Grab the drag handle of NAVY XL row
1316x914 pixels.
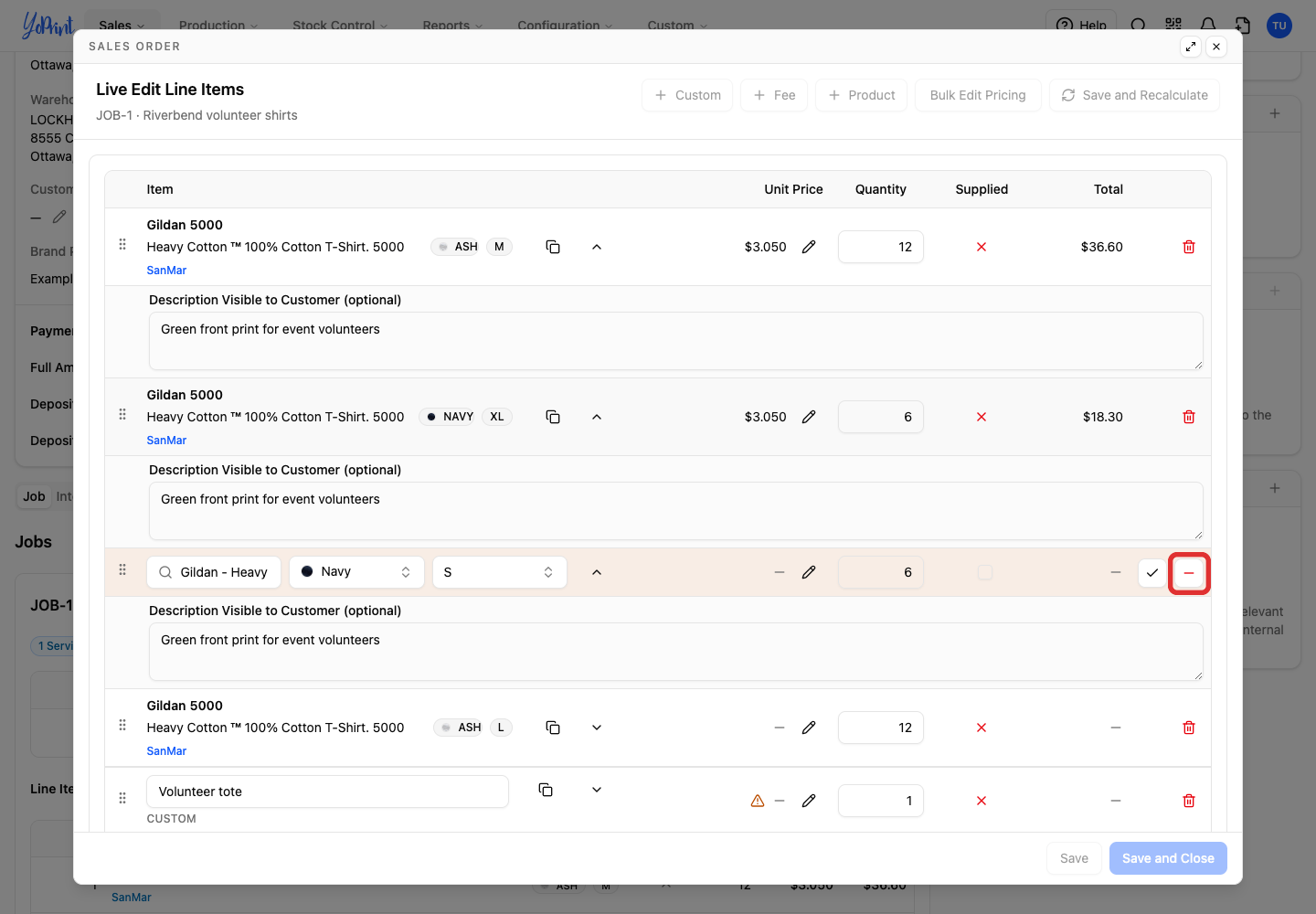pyautogui.click(x=122, y=415)
